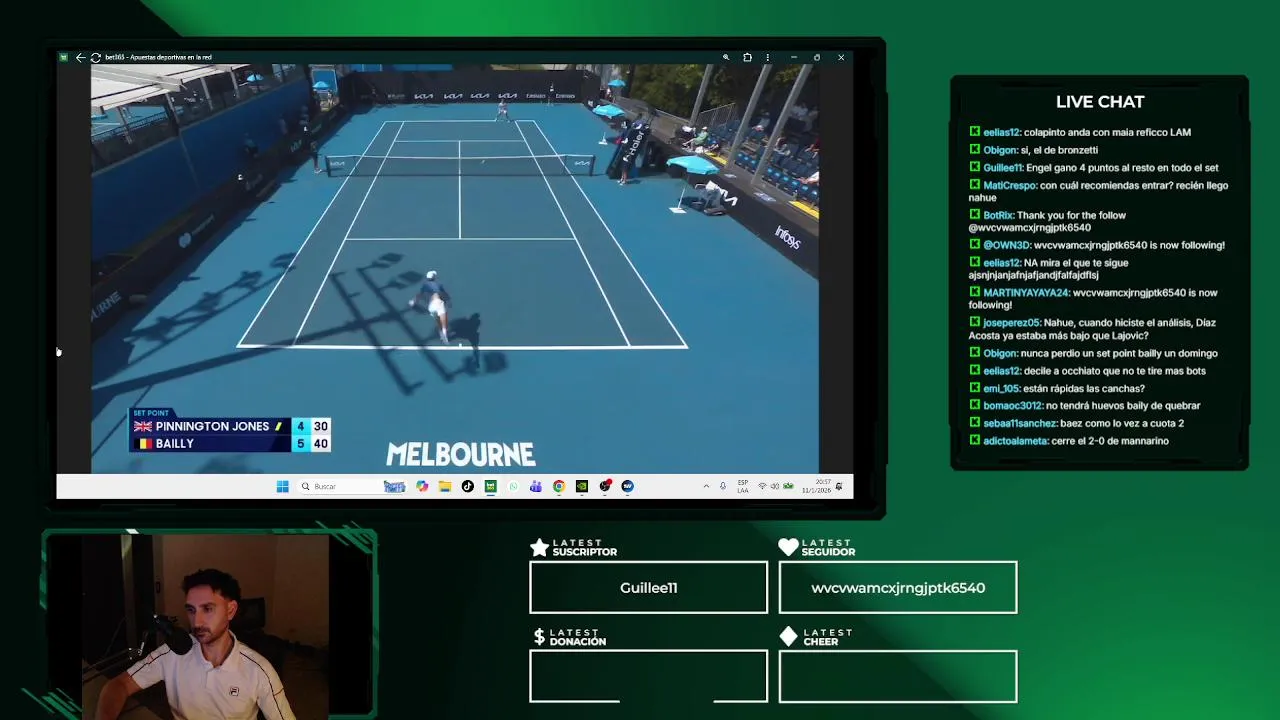The height and width of the screenshot is (720, 1280).
Task: Click username Obigon on the bronzetti message
Action: [x=1000, y=150]
